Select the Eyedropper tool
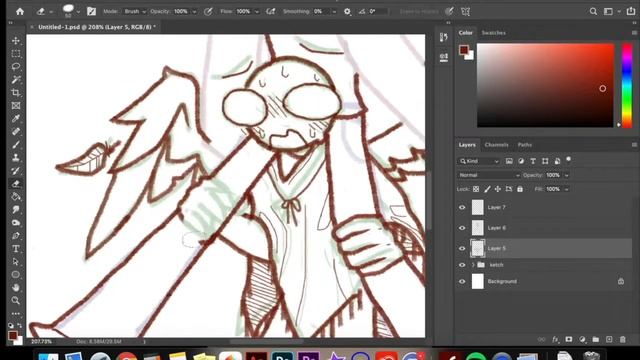640x360 pixels. [16, 119]
